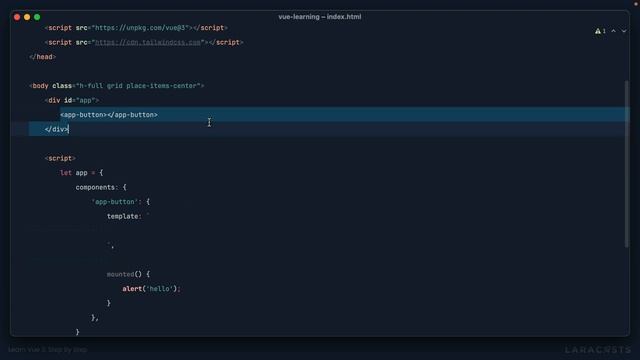Image resolution: width=640 pixels, height=360 pixels.
Task: Click the alert('hello') statement
Action: pyautogui.click(x=151, y=289)
